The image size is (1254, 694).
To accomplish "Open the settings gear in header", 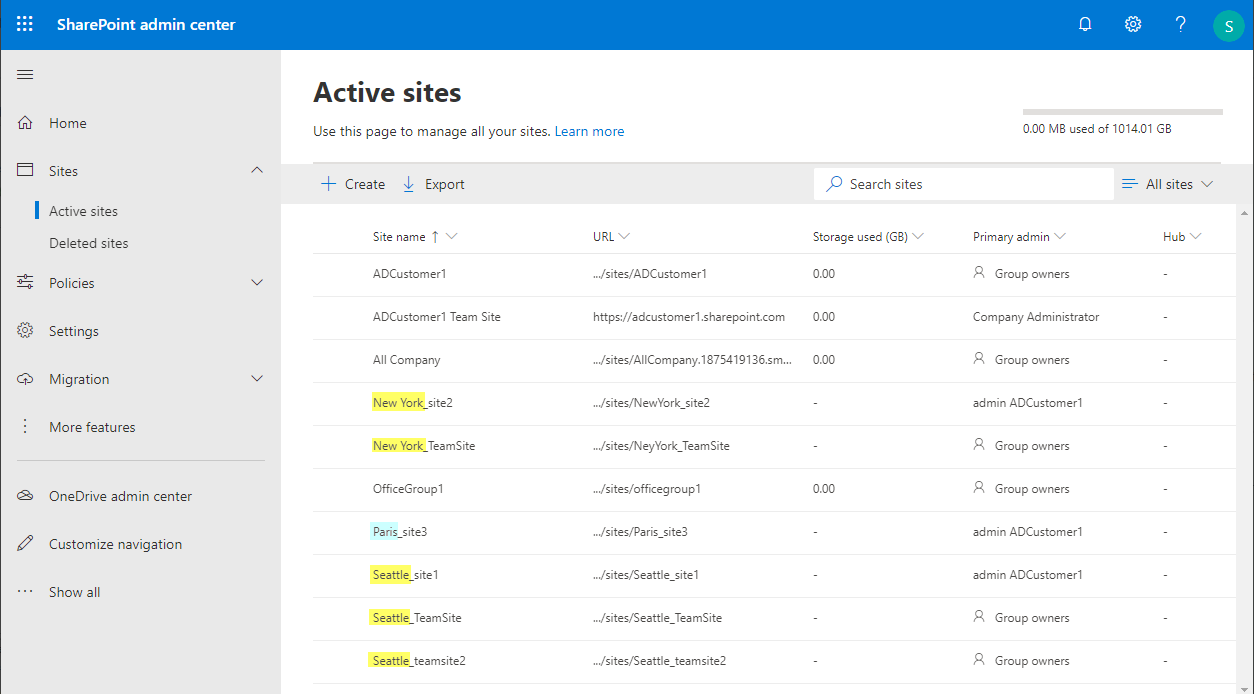I will pyautogui.click(x=1133, y=24).
